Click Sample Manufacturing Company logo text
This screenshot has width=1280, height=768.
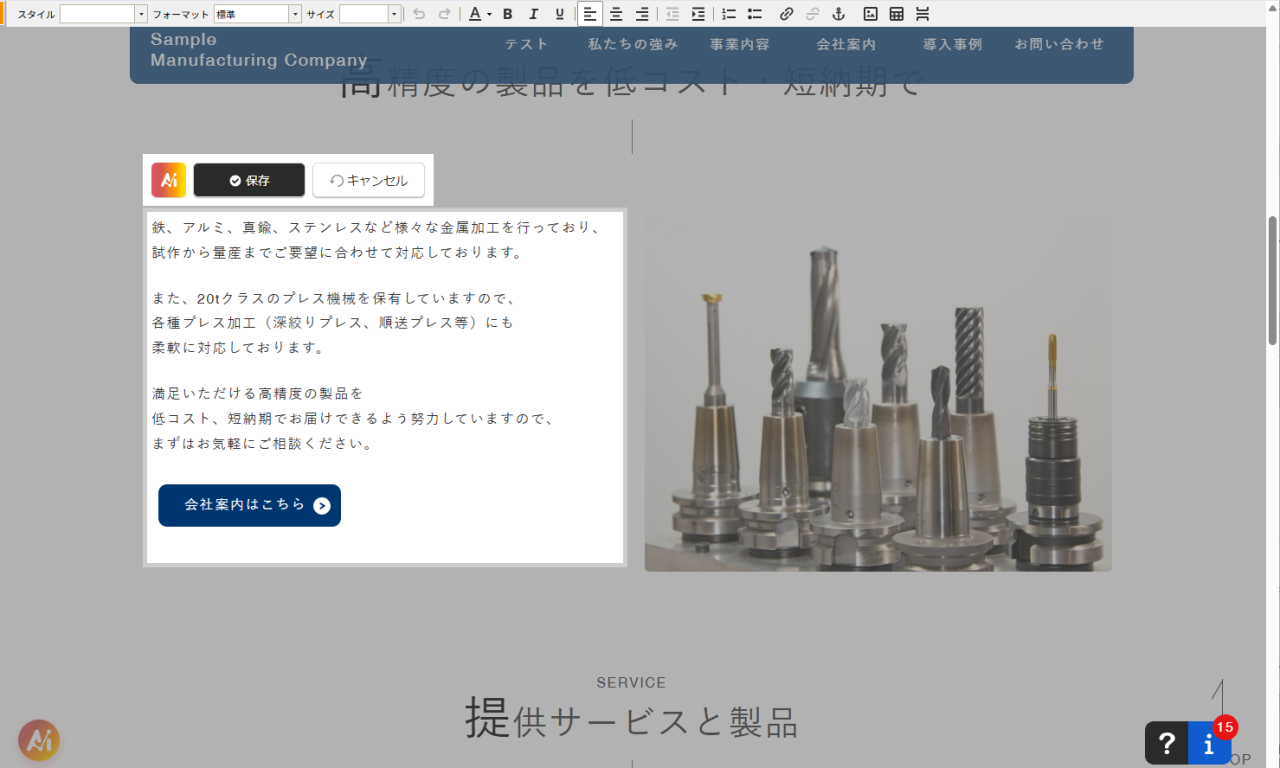click(x=259, y=50)
